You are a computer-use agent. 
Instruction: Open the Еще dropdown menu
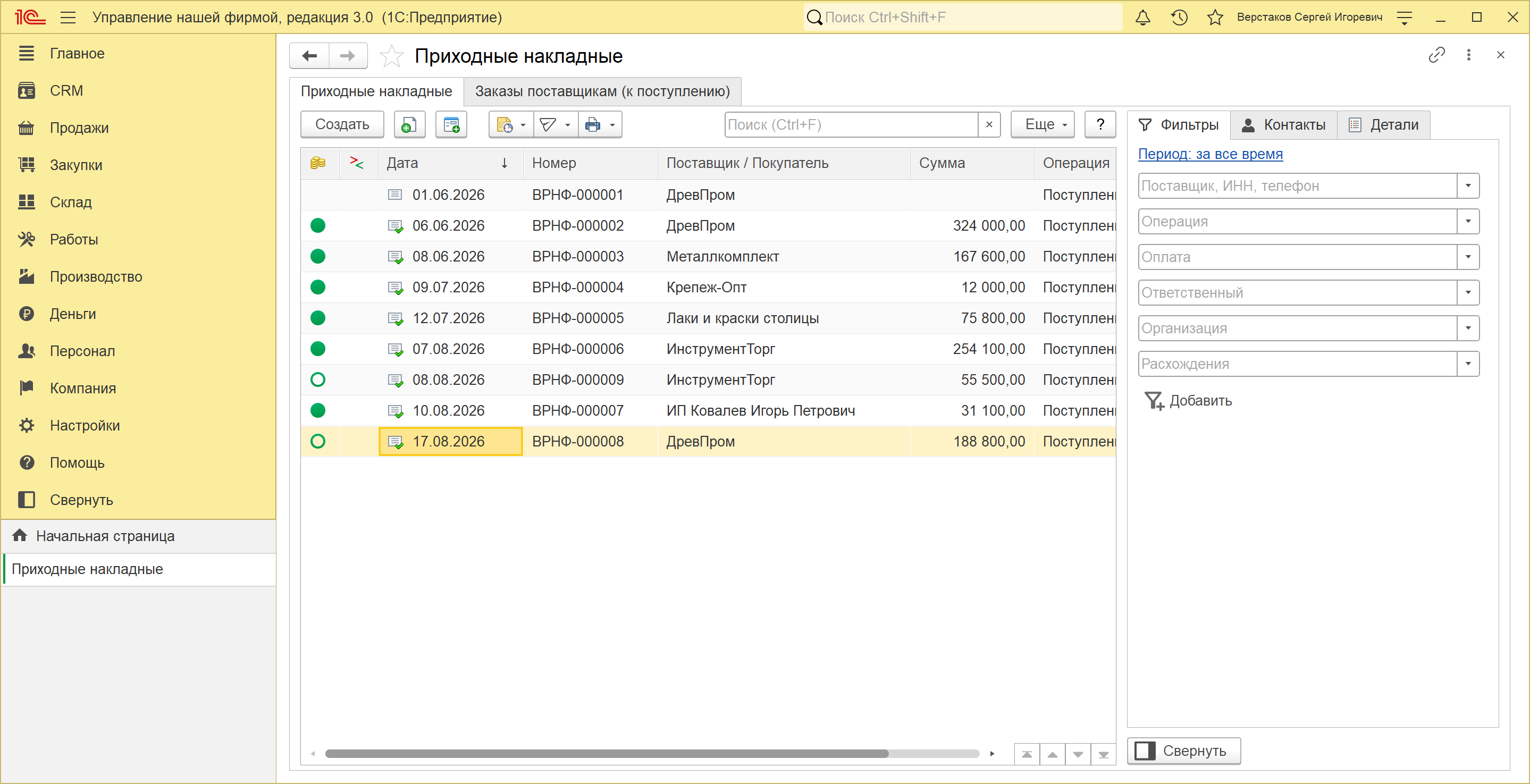pos(1043,125)
